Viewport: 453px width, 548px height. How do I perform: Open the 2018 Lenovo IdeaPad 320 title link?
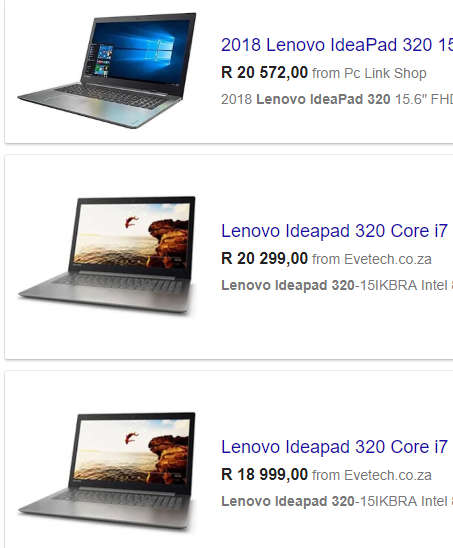tap(337, 45)
